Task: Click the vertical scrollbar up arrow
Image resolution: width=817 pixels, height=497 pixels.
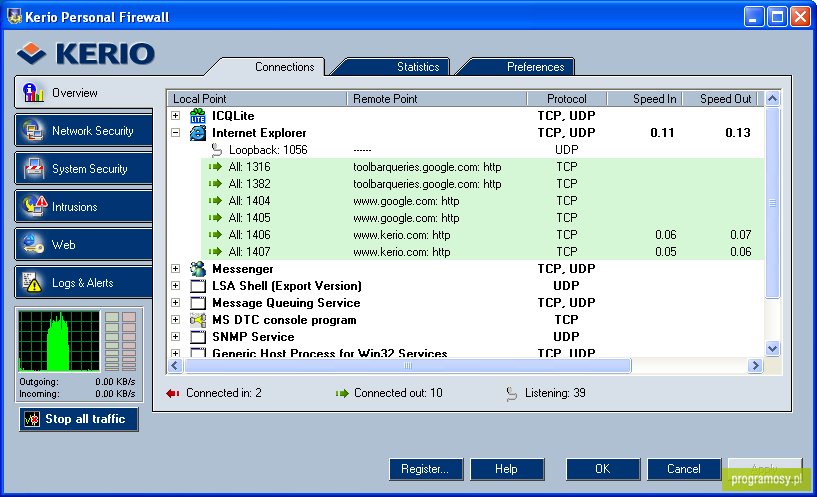Action: [772, 99]
